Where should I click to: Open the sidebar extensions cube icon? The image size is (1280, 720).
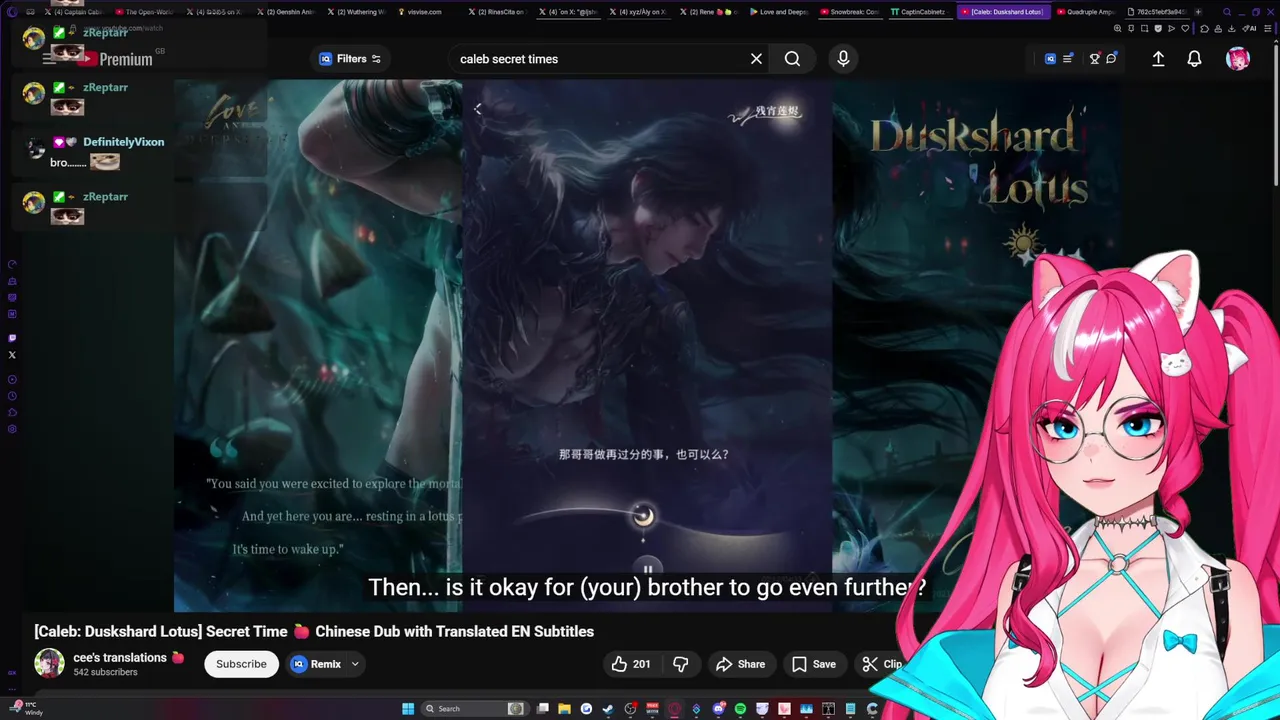pyautogui.click(x=12, y=412)
